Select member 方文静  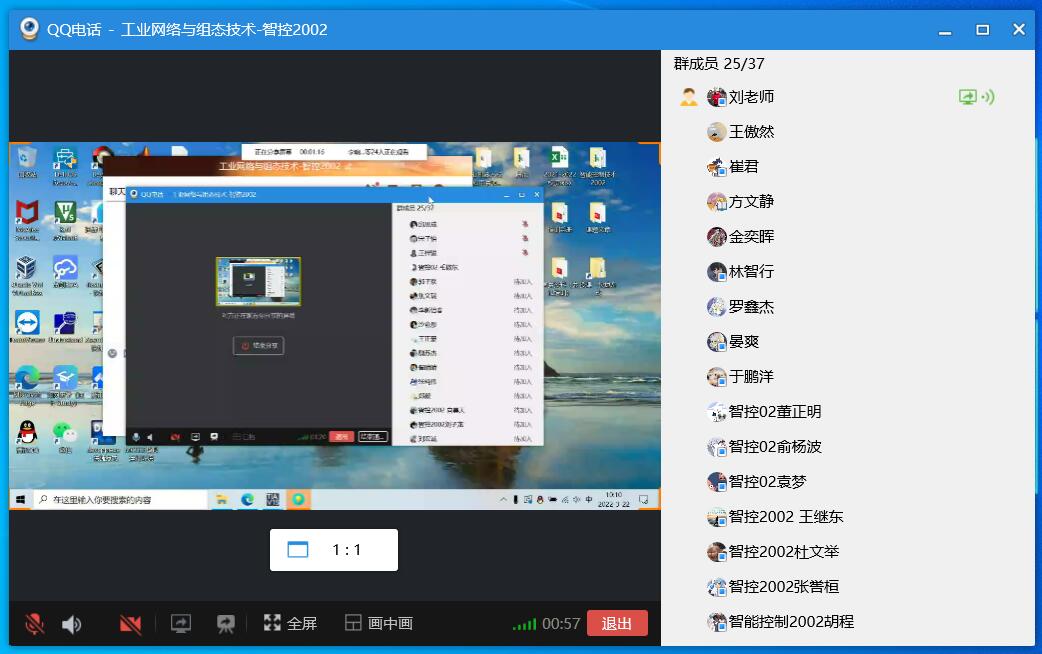(x=751, y=201)
